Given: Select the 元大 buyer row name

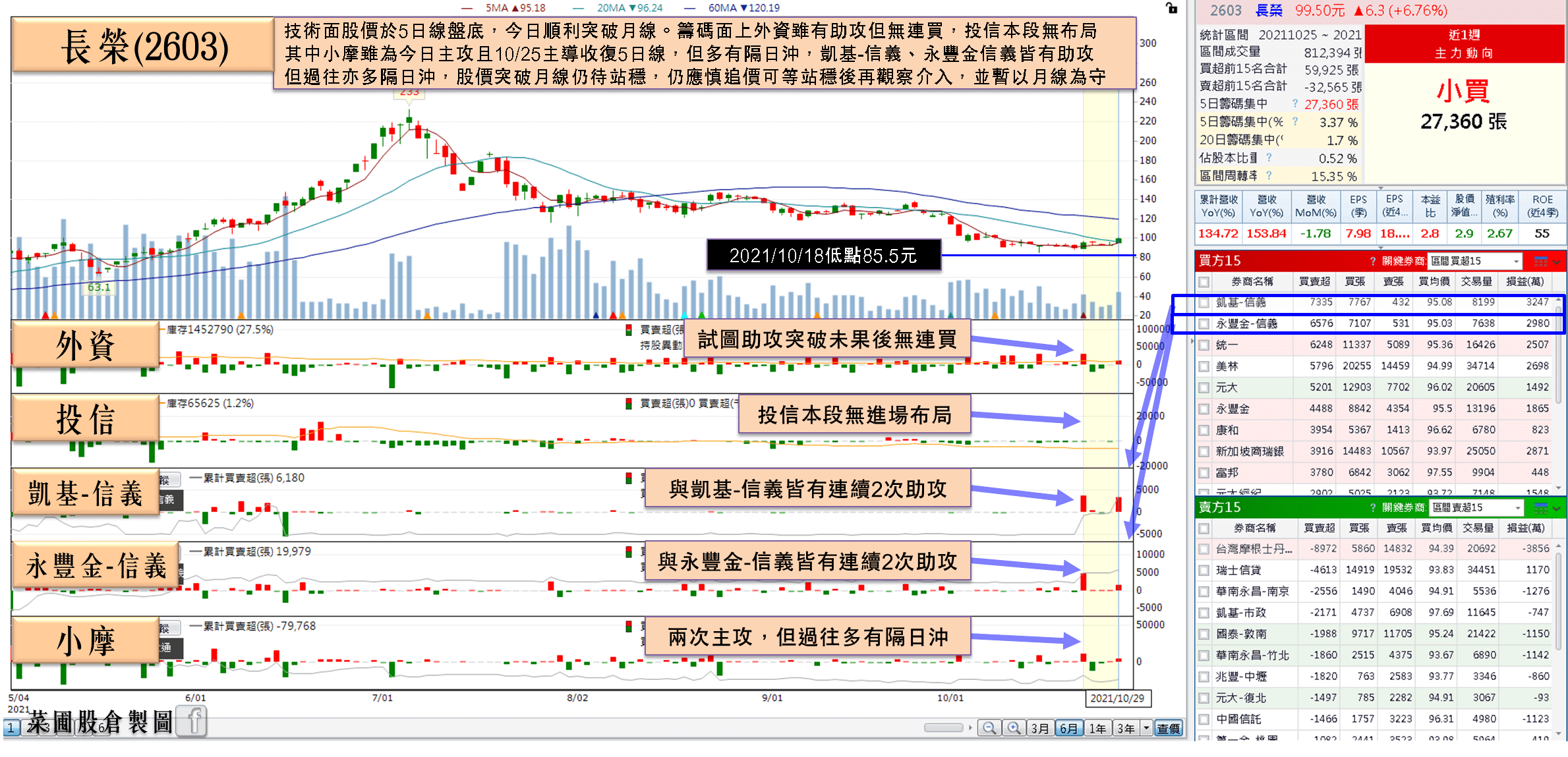Looking at the screenshot, I should [1227, 387].
